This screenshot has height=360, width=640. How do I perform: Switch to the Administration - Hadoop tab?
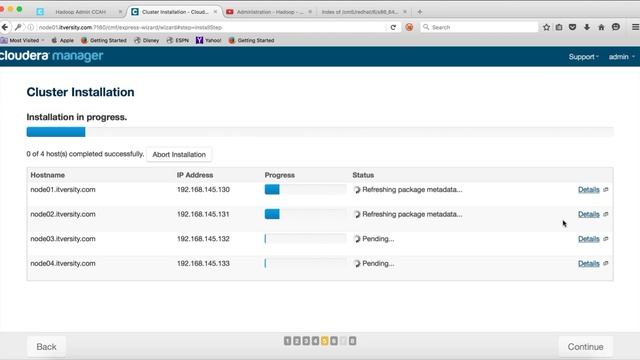tap(269, 12)
